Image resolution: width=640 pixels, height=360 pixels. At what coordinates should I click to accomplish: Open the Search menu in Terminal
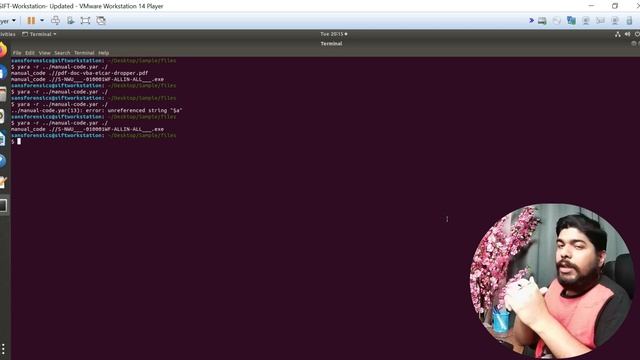point(62,53)
